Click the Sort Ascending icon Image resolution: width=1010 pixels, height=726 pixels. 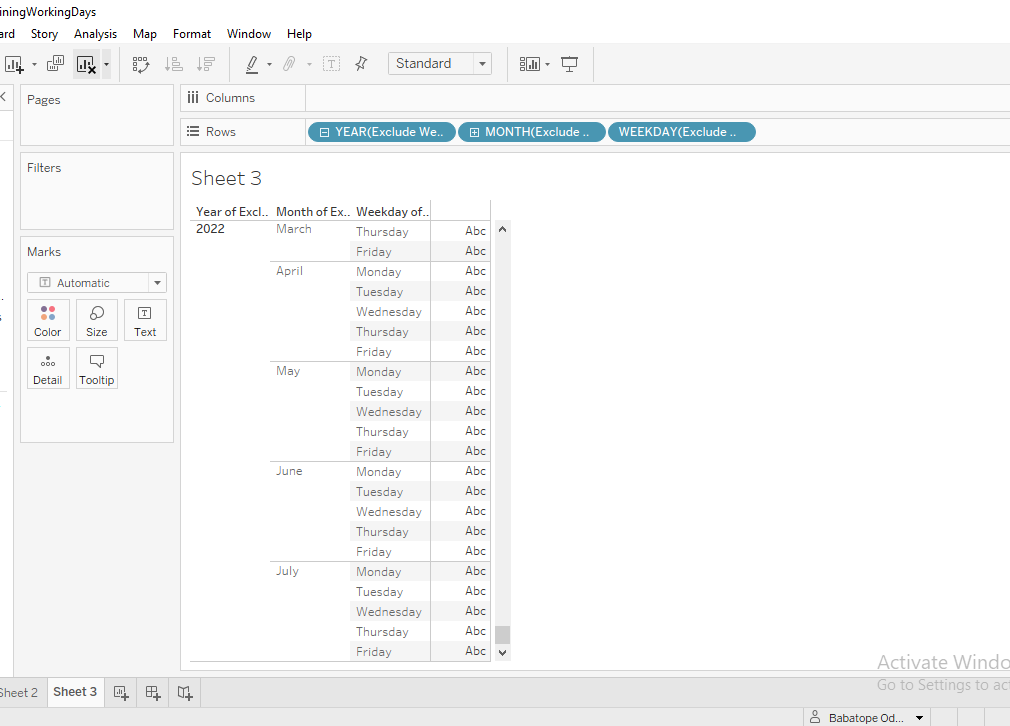coord(173,63)
